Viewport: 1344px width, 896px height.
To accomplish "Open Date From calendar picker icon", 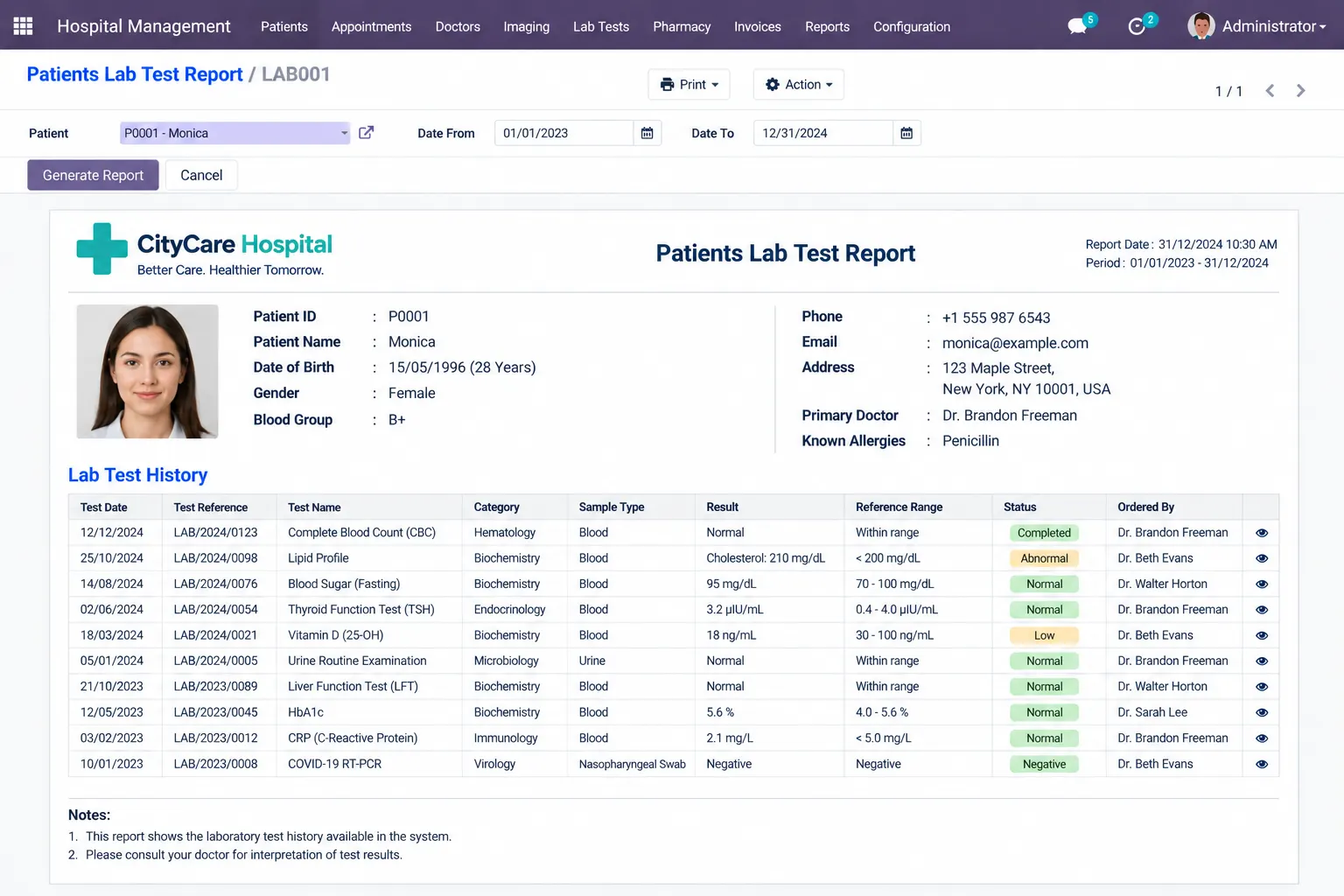I will (647, 133).
